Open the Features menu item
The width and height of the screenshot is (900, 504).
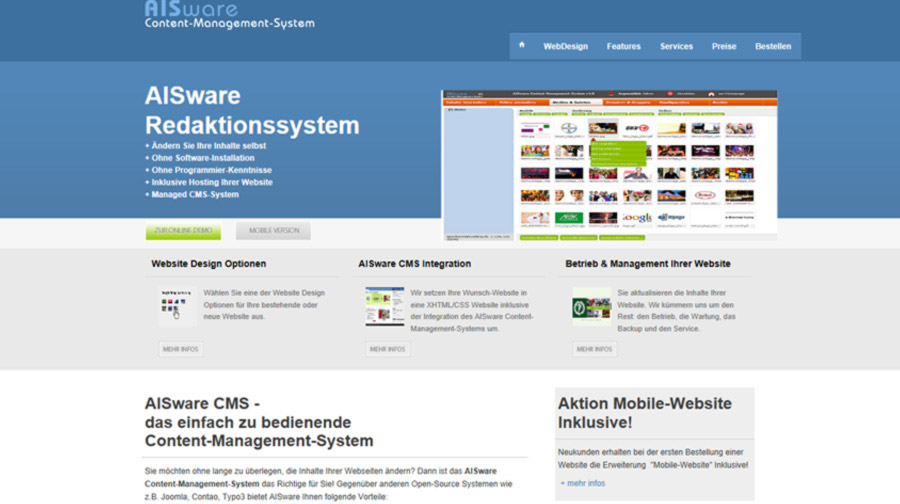pyautogui.click(x=623, y=46)
